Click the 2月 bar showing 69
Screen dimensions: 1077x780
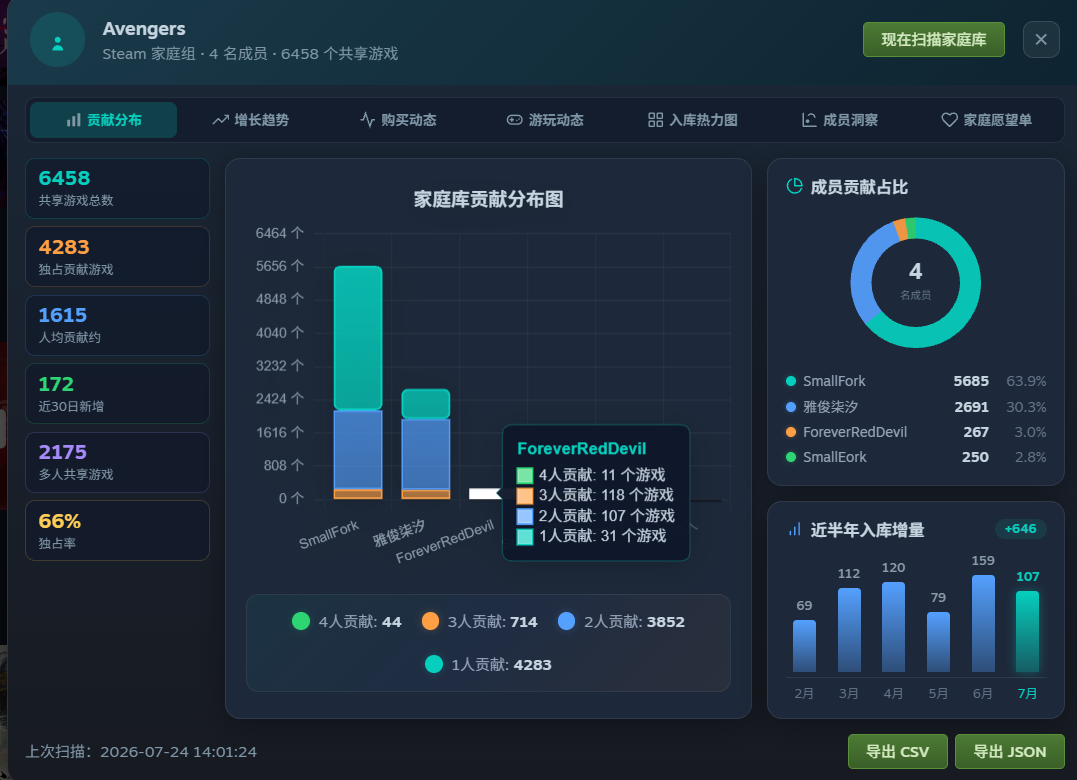[x=804, y=646]
